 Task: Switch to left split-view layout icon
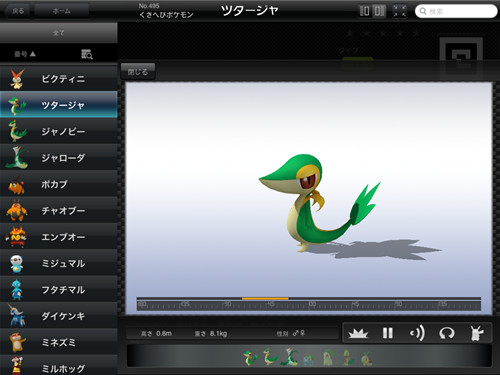(x=365, y=11)
